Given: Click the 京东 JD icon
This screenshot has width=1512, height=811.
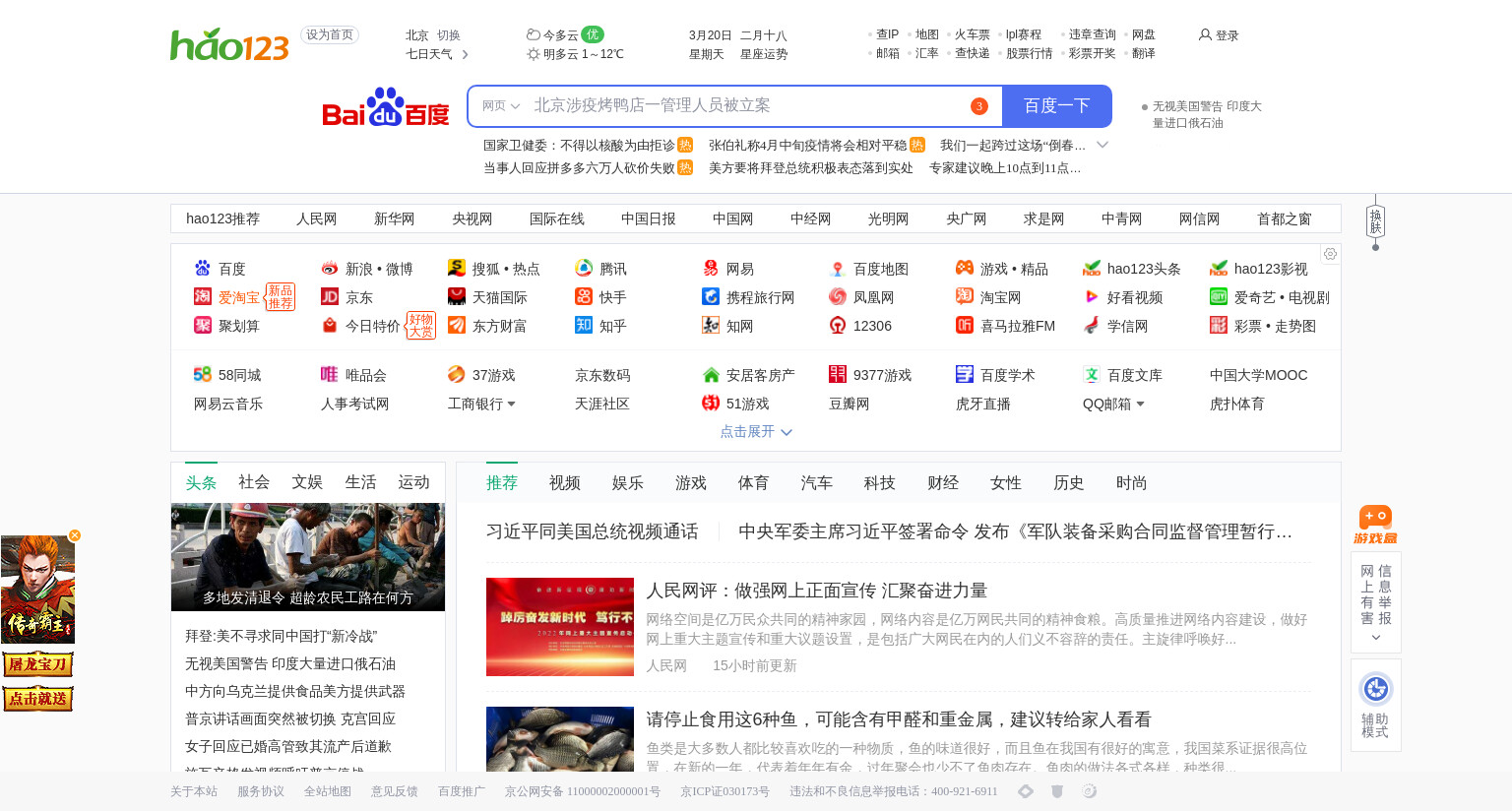Looking at the screenshot, I should 330,296.
